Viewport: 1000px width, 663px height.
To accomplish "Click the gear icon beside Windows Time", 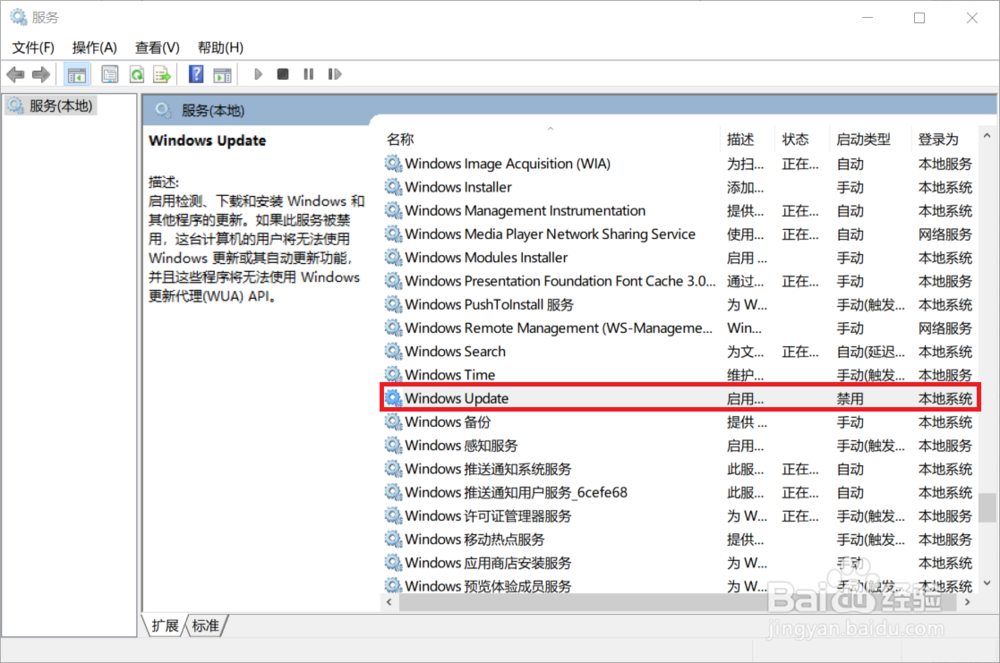I will tap(393, 374).
